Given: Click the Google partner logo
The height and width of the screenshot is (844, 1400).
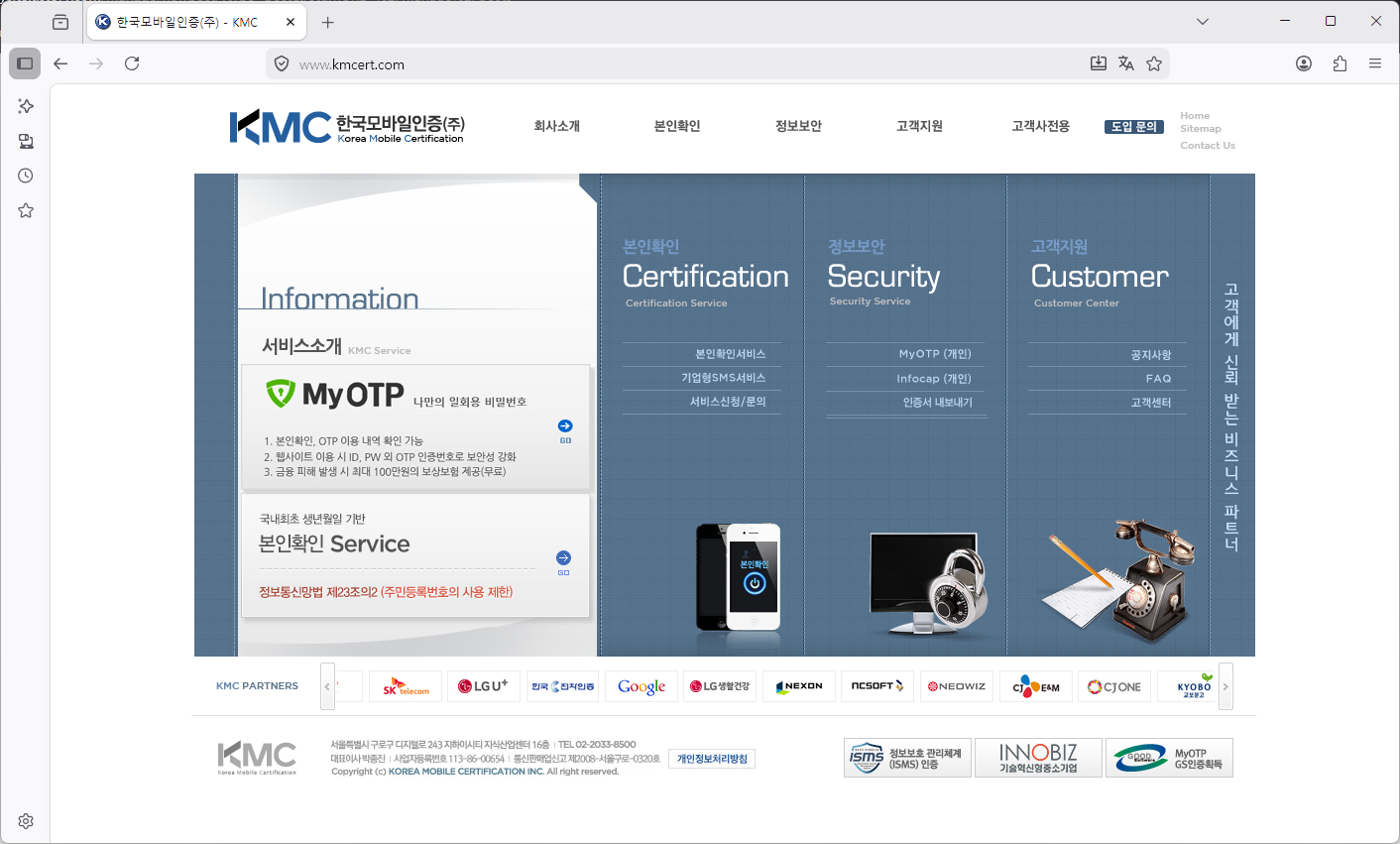Looking at the screenshot, I should point(642,686).
